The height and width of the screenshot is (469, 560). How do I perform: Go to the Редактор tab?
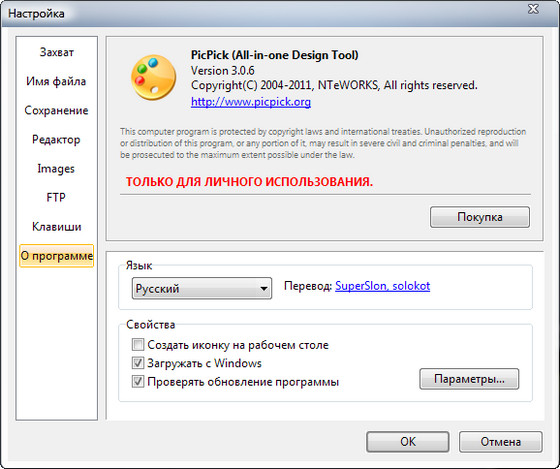[x=56, y=140]
